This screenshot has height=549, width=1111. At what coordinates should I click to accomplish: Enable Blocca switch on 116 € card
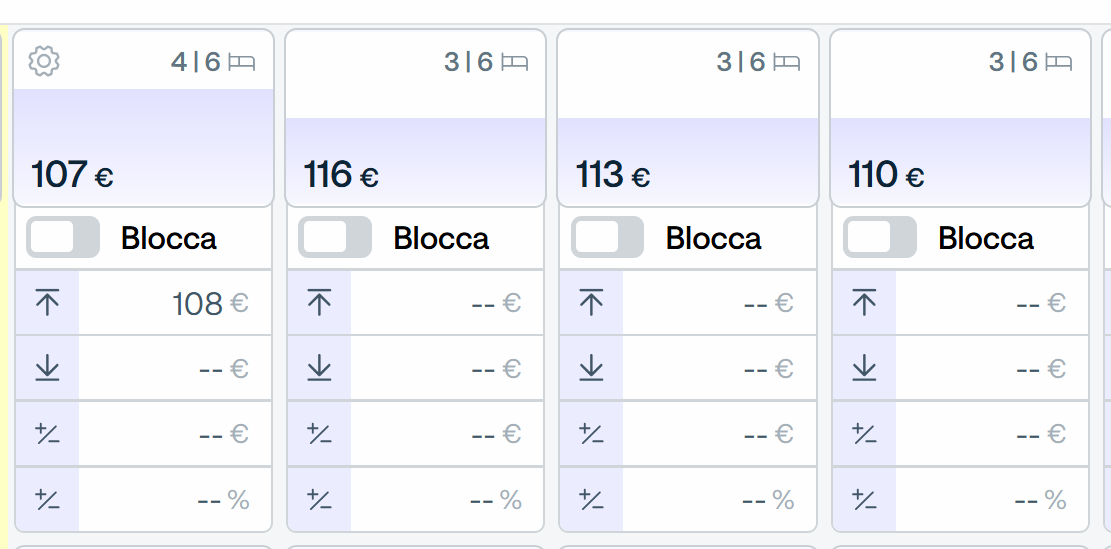pos(335,237)
